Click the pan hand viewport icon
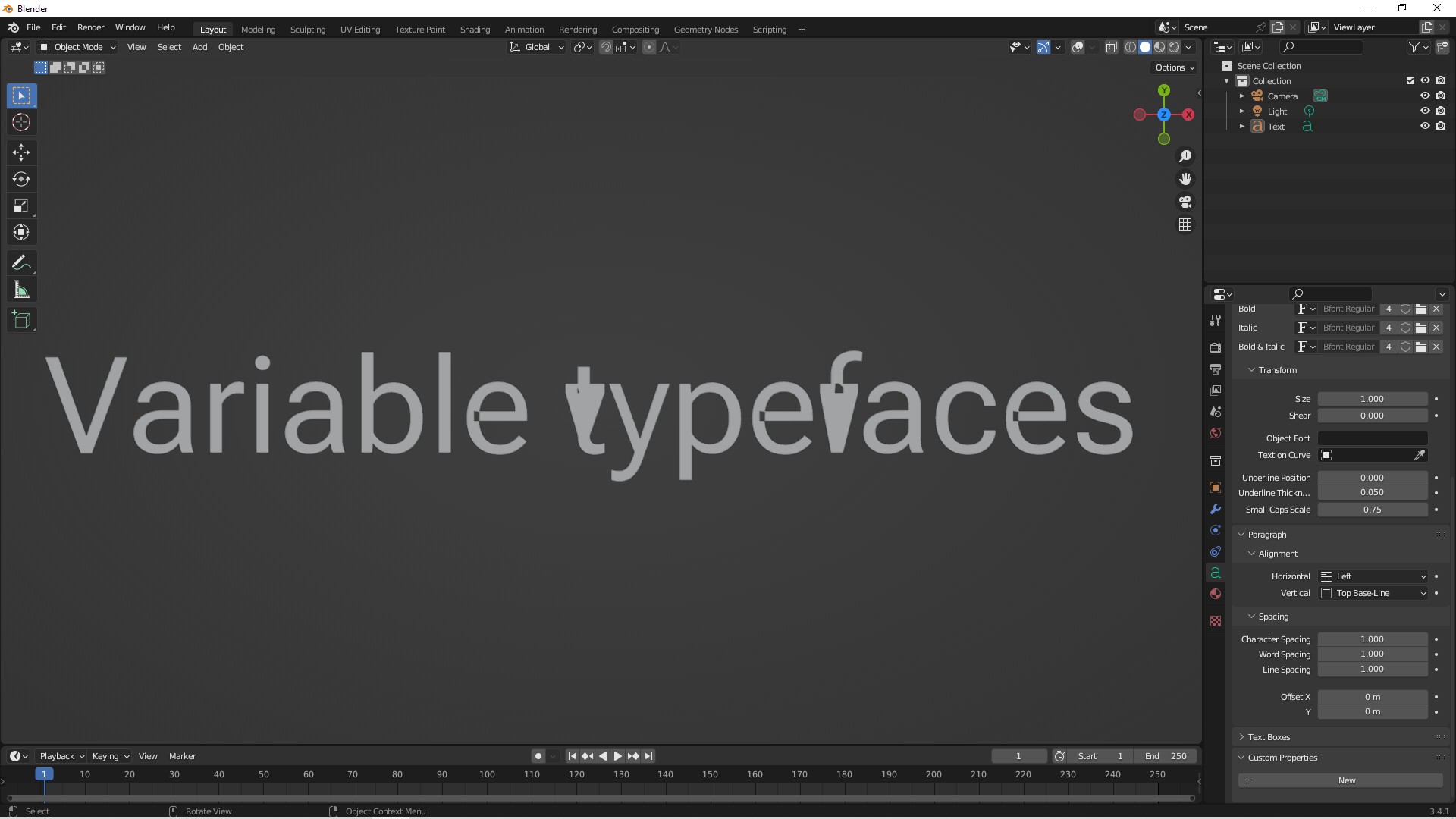 click(1185, 179)
